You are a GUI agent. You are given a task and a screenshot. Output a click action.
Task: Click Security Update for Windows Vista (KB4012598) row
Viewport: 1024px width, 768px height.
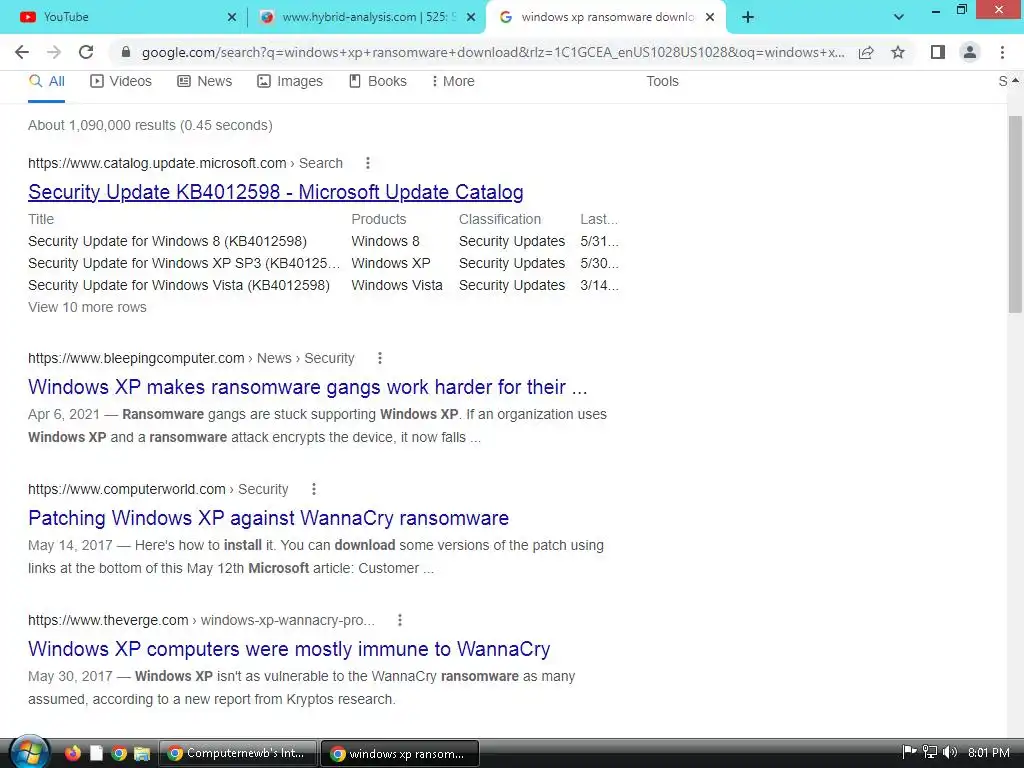323,285
